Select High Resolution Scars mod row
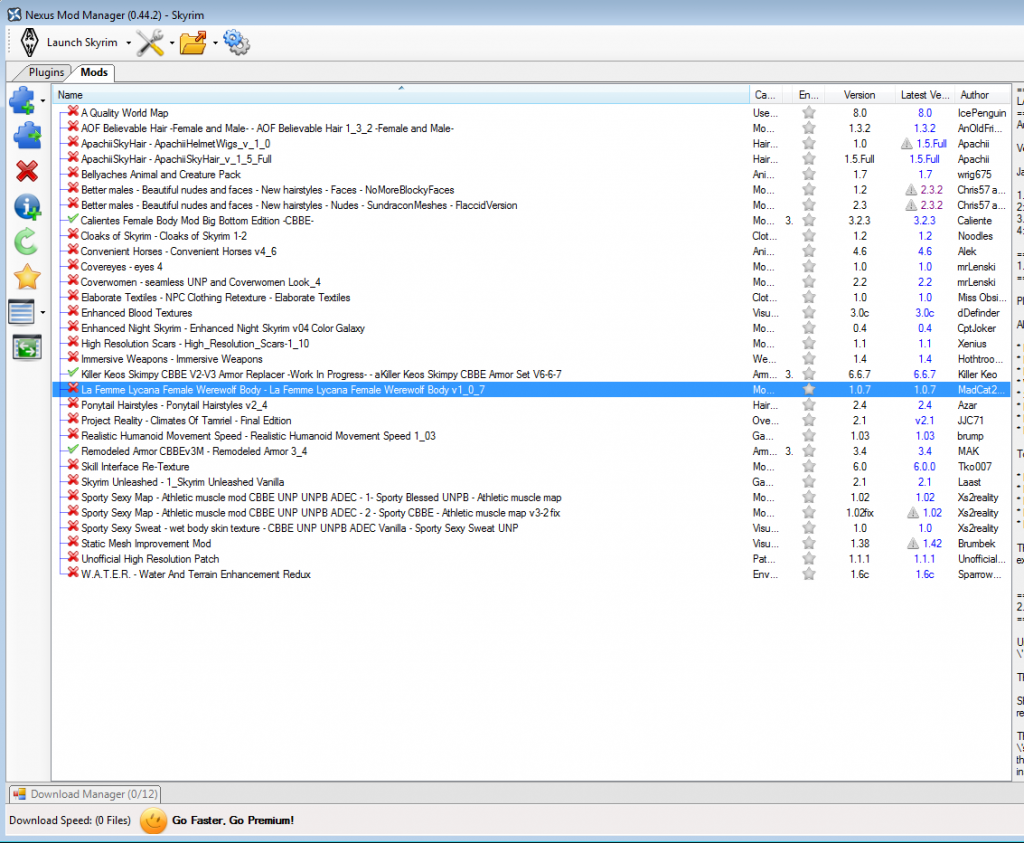Image resolution: width=1024 pixels, height=843 pixels. [x=531, y=343]
